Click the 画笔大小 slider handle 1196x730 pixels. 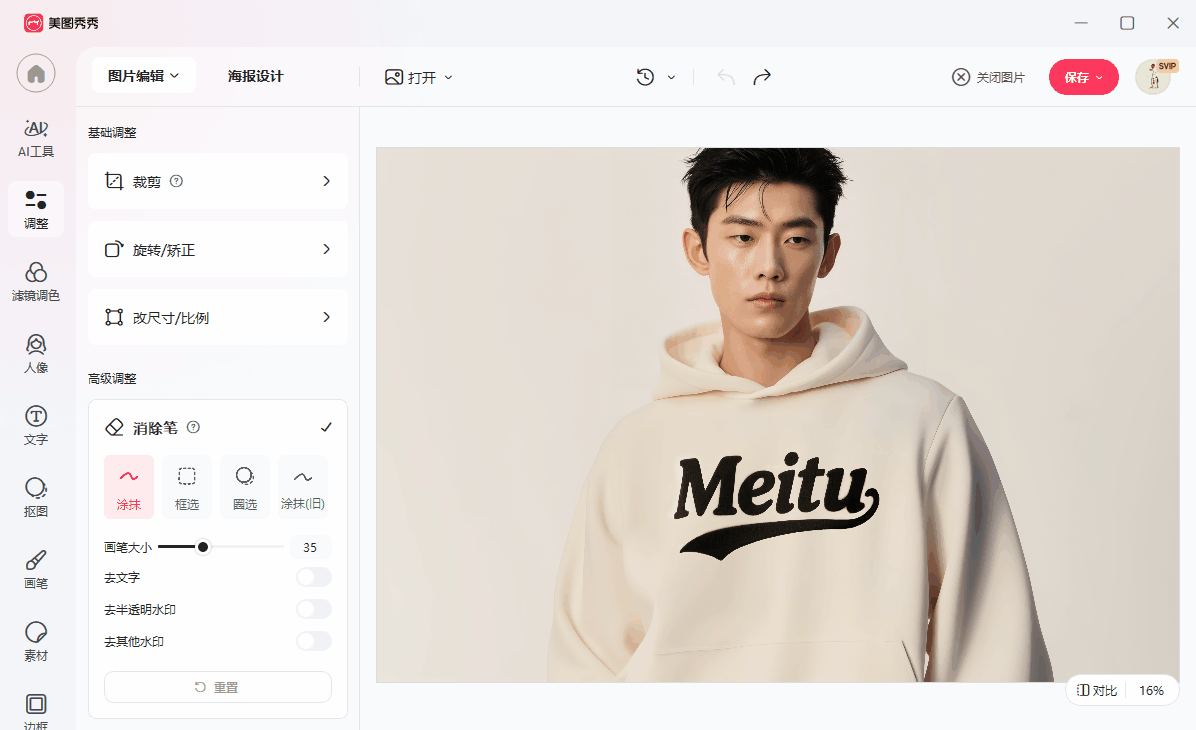[x=203, y=547]
